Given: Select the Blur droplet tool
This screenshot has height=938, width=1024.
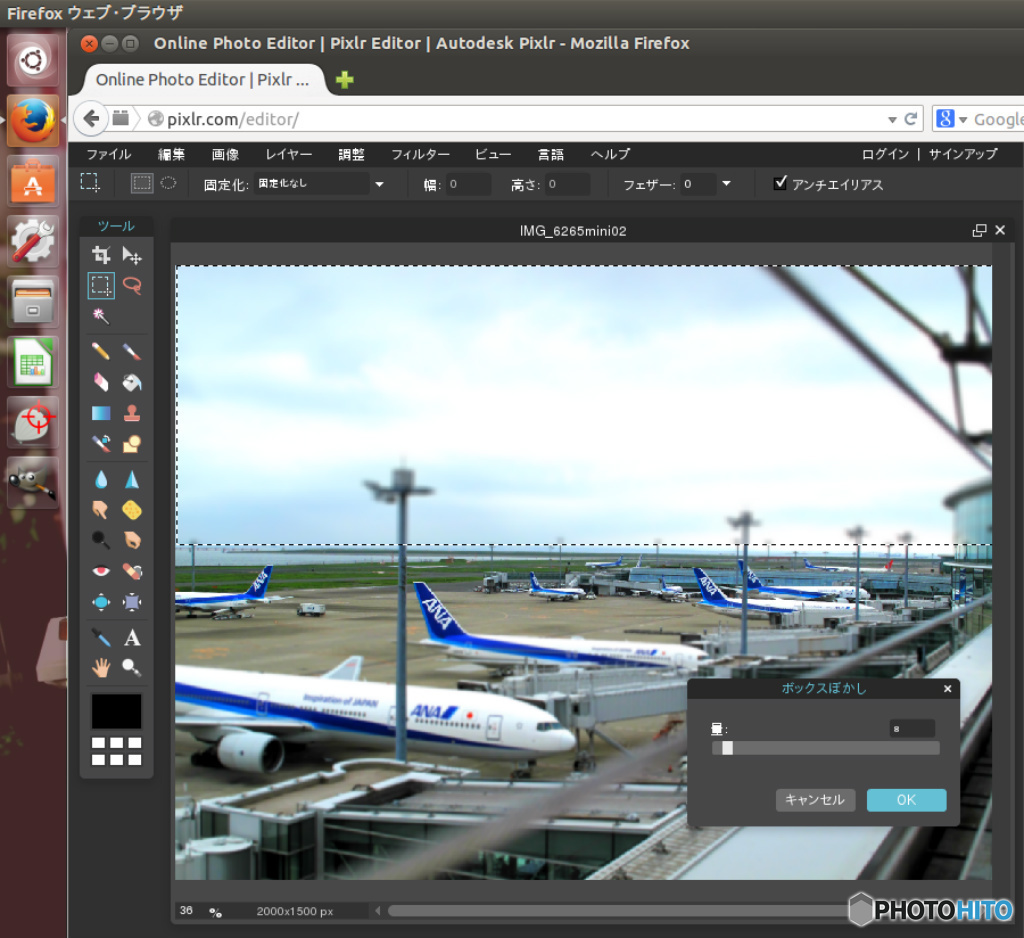Looking at the screenshot, I should 101,480.
